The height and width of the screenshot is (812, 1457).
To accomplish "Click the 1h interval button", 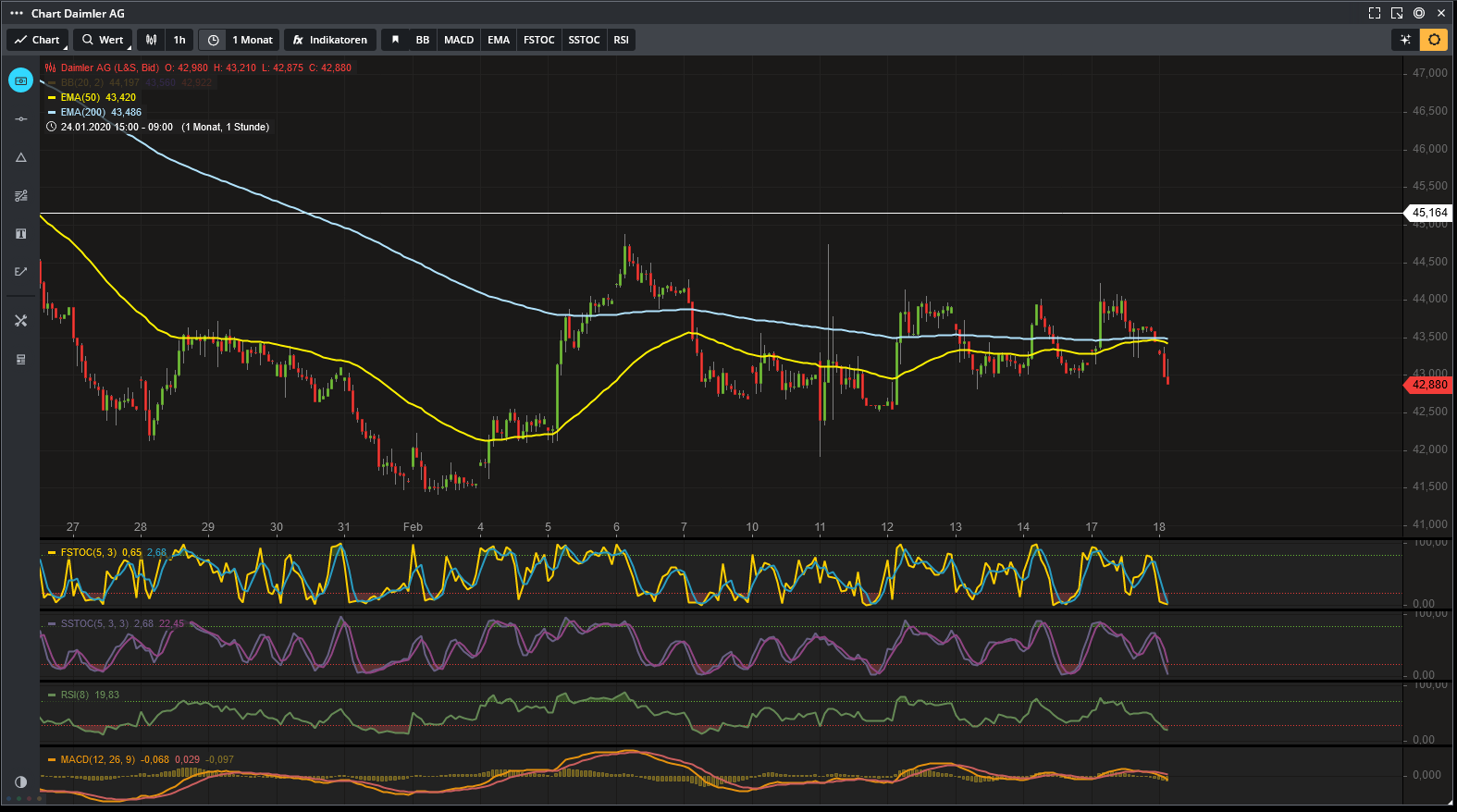I will coord(179,40).
